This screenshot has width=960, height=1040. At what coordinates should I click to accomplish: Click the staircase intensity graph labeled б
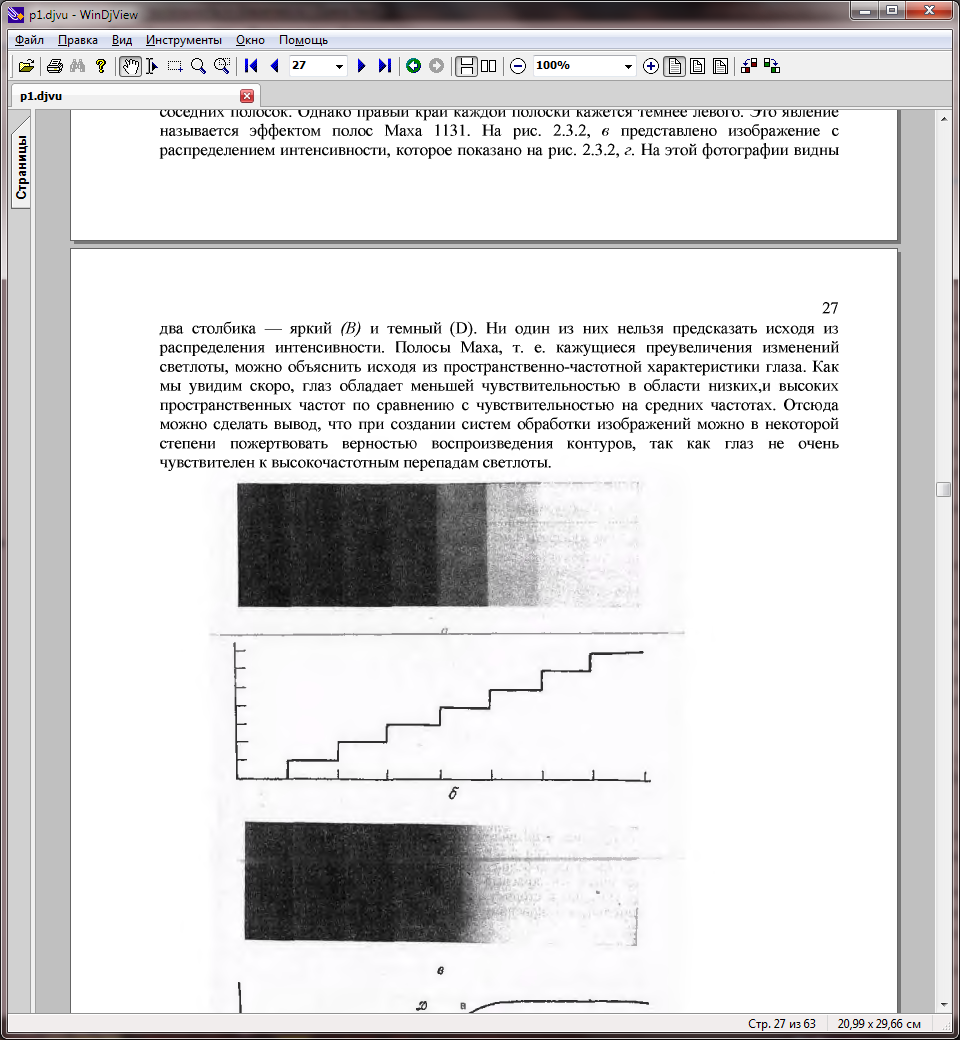442,713
